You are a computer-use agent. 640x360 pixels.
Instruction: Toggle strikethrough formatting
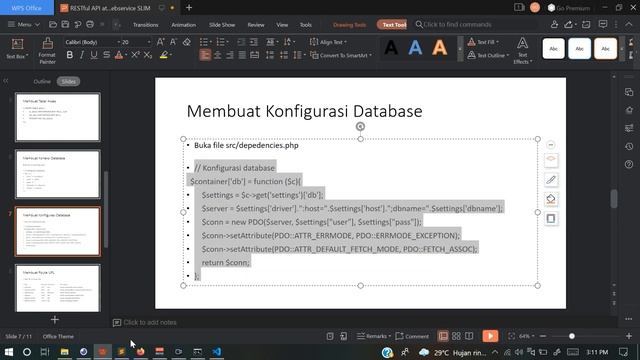pyautogui.click(x=106, y=55)
